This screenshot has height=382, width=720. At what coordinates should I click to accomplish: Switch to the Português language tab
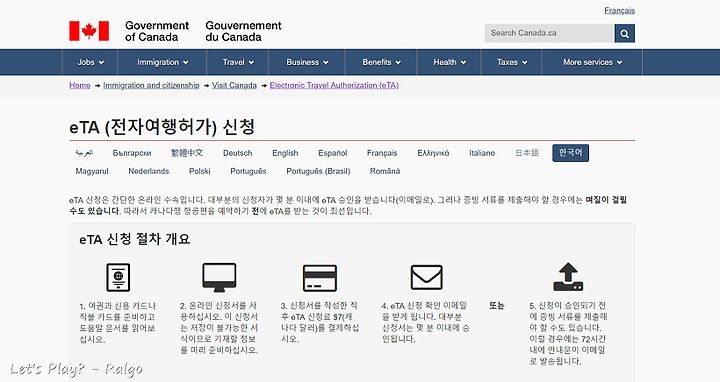click(x=248, y=171)
